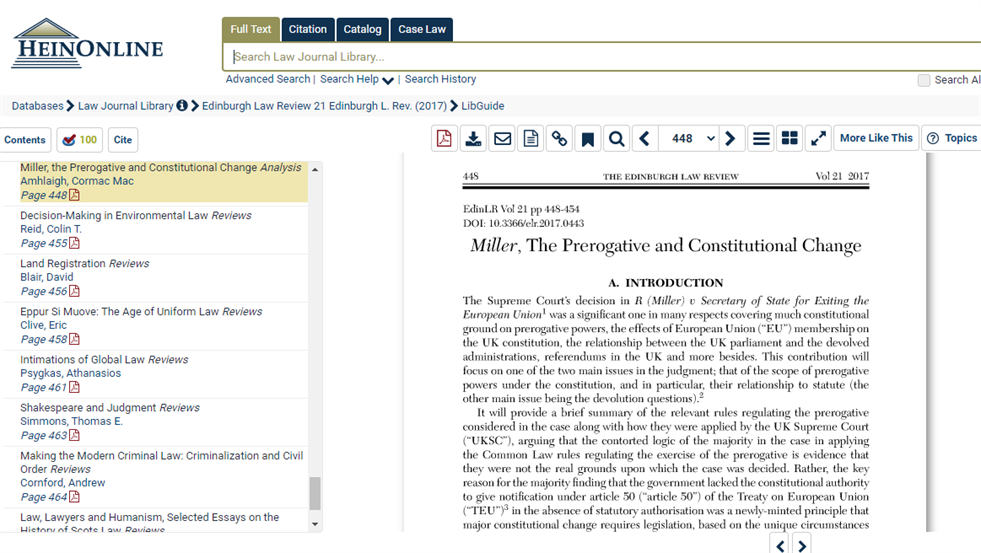This screenshot has width=981, height=553.
Task: Open PDF icon beside Page 463
Action: pos(74,435)
